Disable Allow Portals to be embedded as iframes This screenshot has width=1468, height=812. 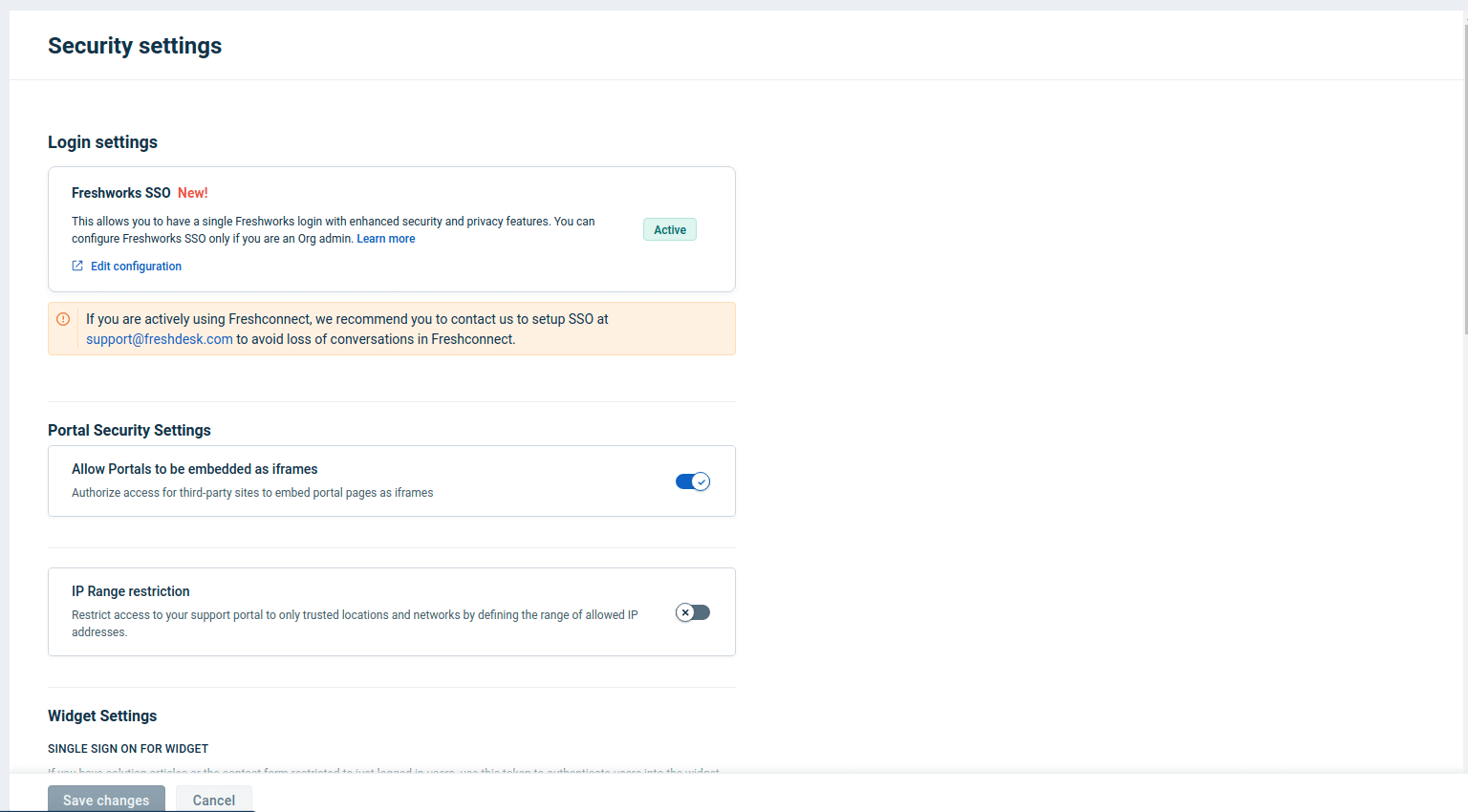(693, 481)
